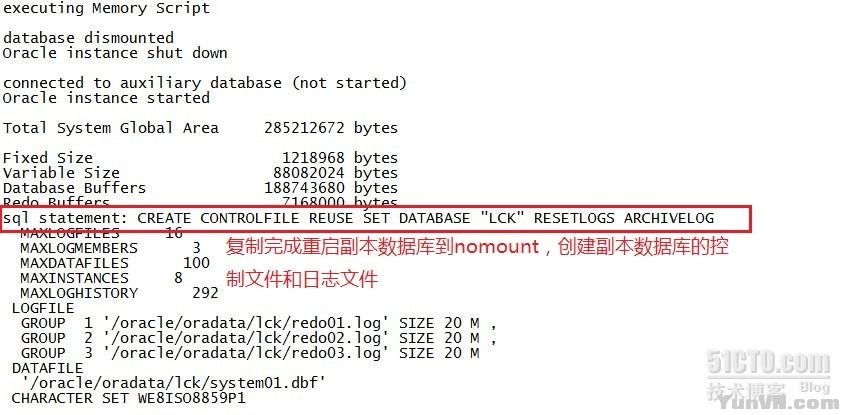Click the "Oracle instance started" line

(x=106, y=98)
